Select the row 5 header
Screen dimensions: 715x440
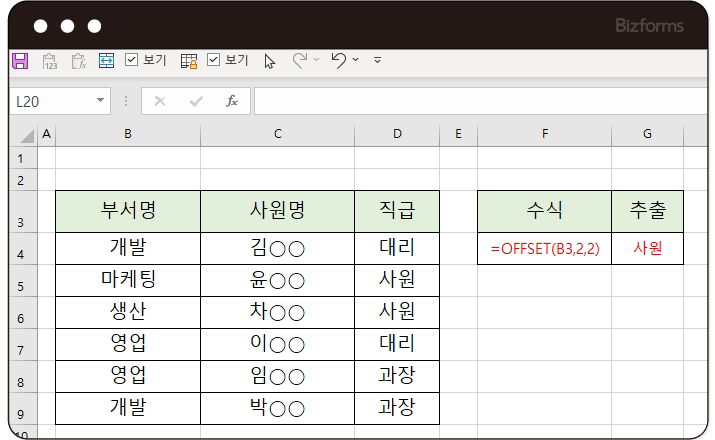[x=22, y=286]
